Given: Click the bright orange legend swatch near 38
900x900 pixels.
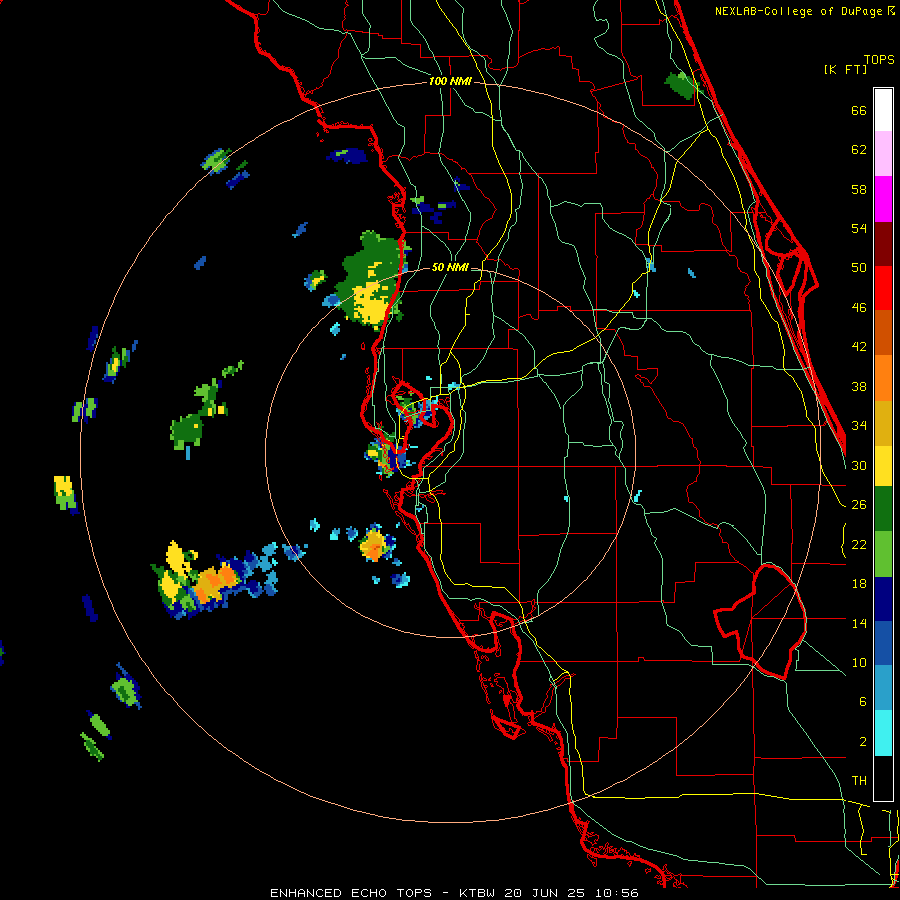Looking at the screenshot, I should click(x=883, y=378).
